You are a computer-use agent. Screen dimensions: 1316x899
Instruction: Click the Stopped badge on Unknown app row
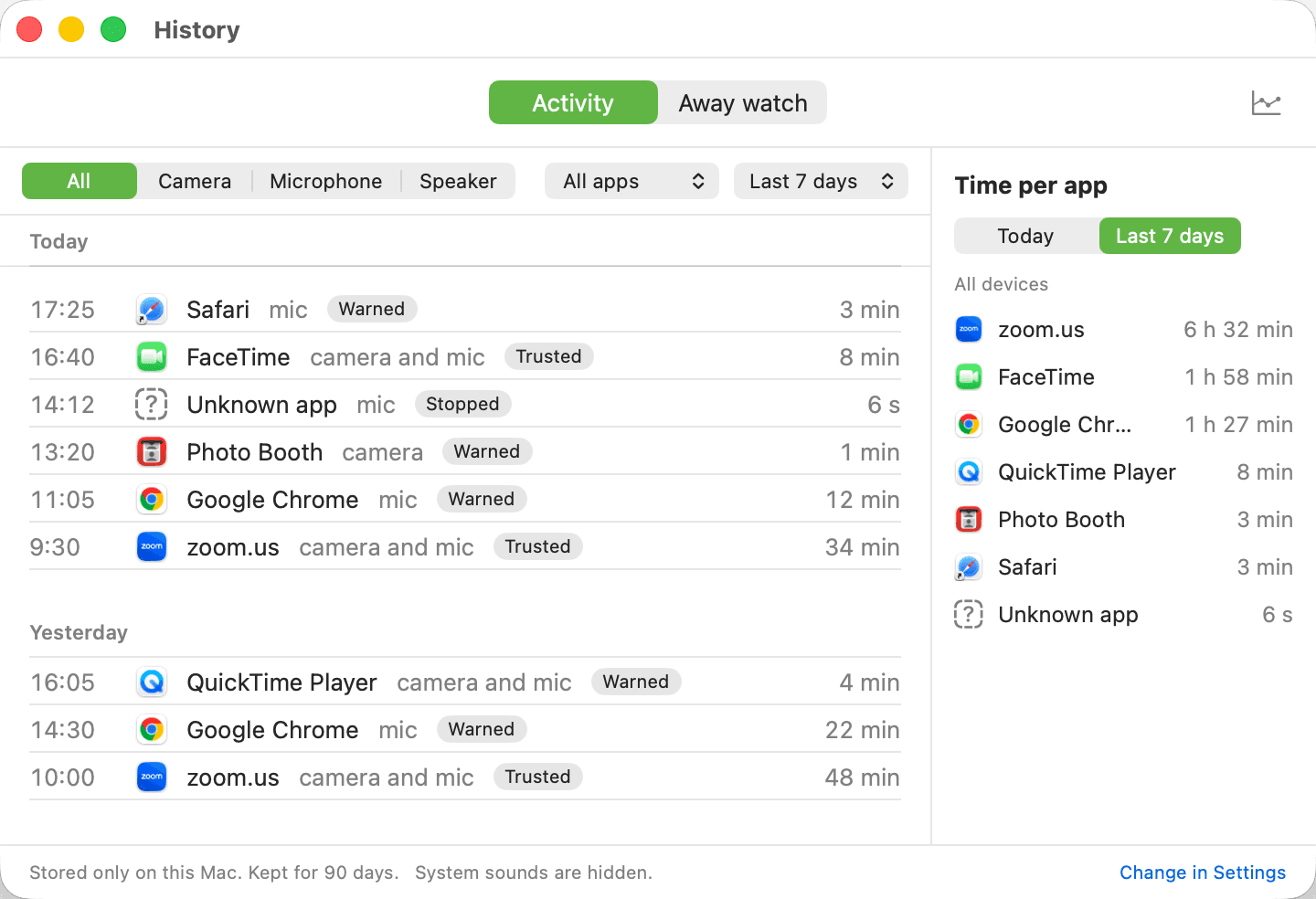pos(462,404)
